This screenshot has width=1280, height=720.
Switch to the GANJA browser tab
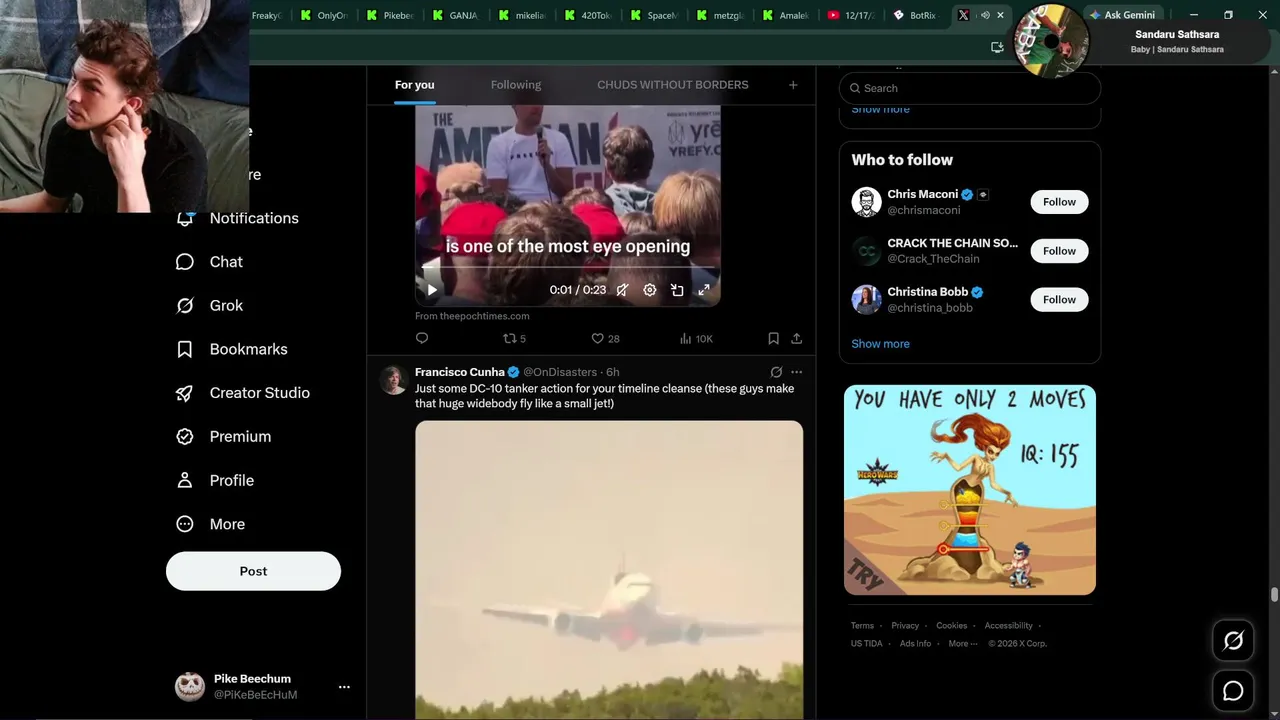tap(456, 15)
